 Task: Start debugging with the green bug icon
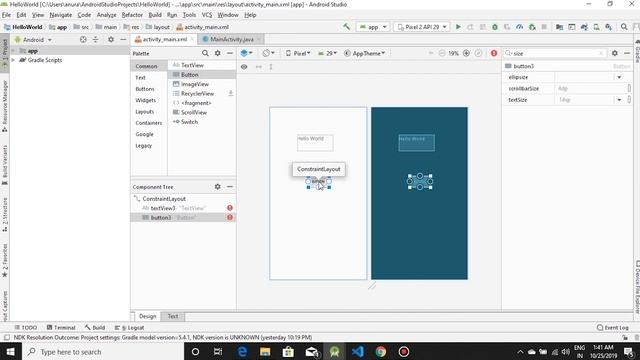pos(495,27)
